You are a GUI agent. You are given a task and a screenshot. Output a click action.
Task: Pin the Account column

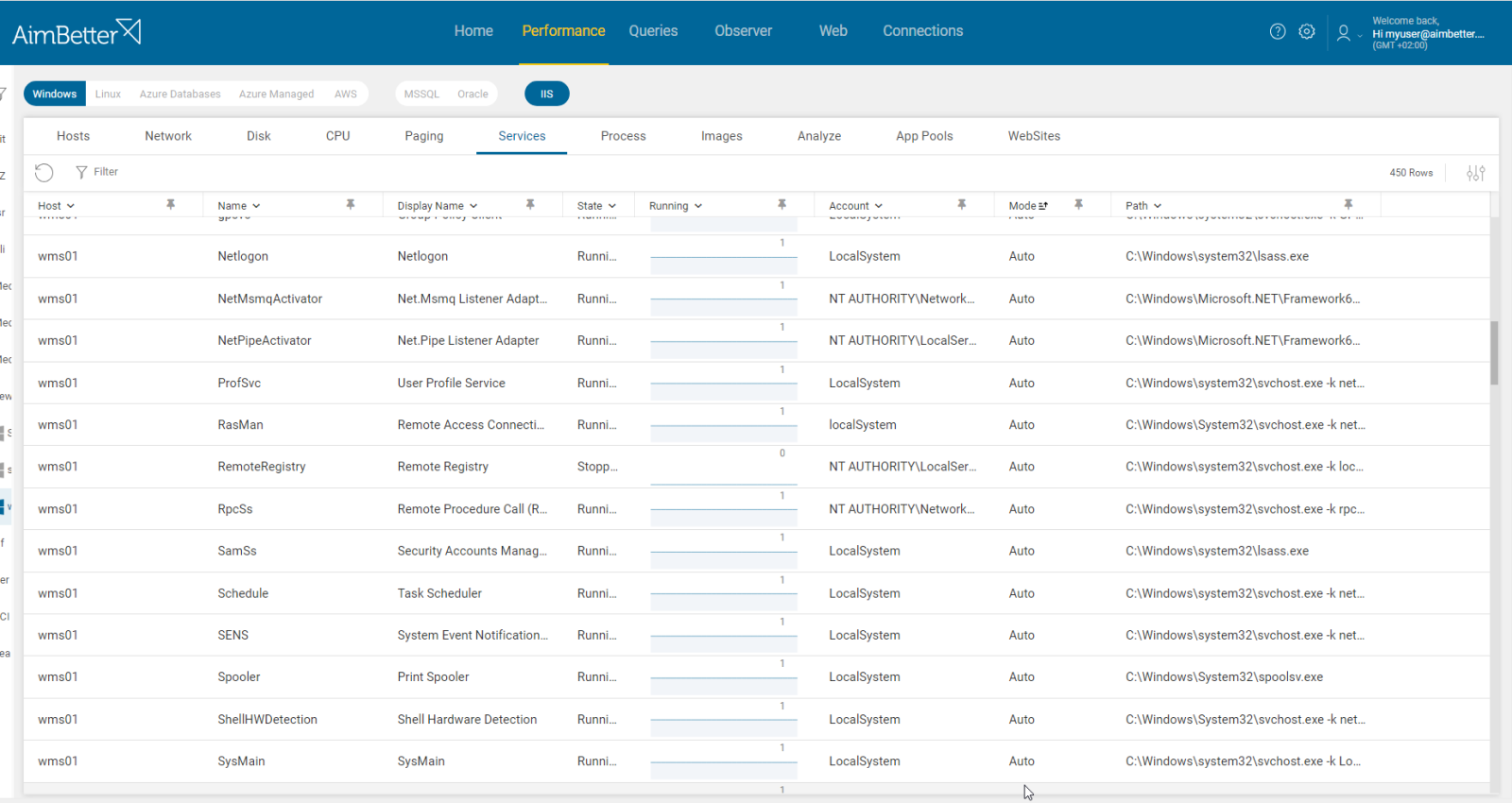point(962,204)
